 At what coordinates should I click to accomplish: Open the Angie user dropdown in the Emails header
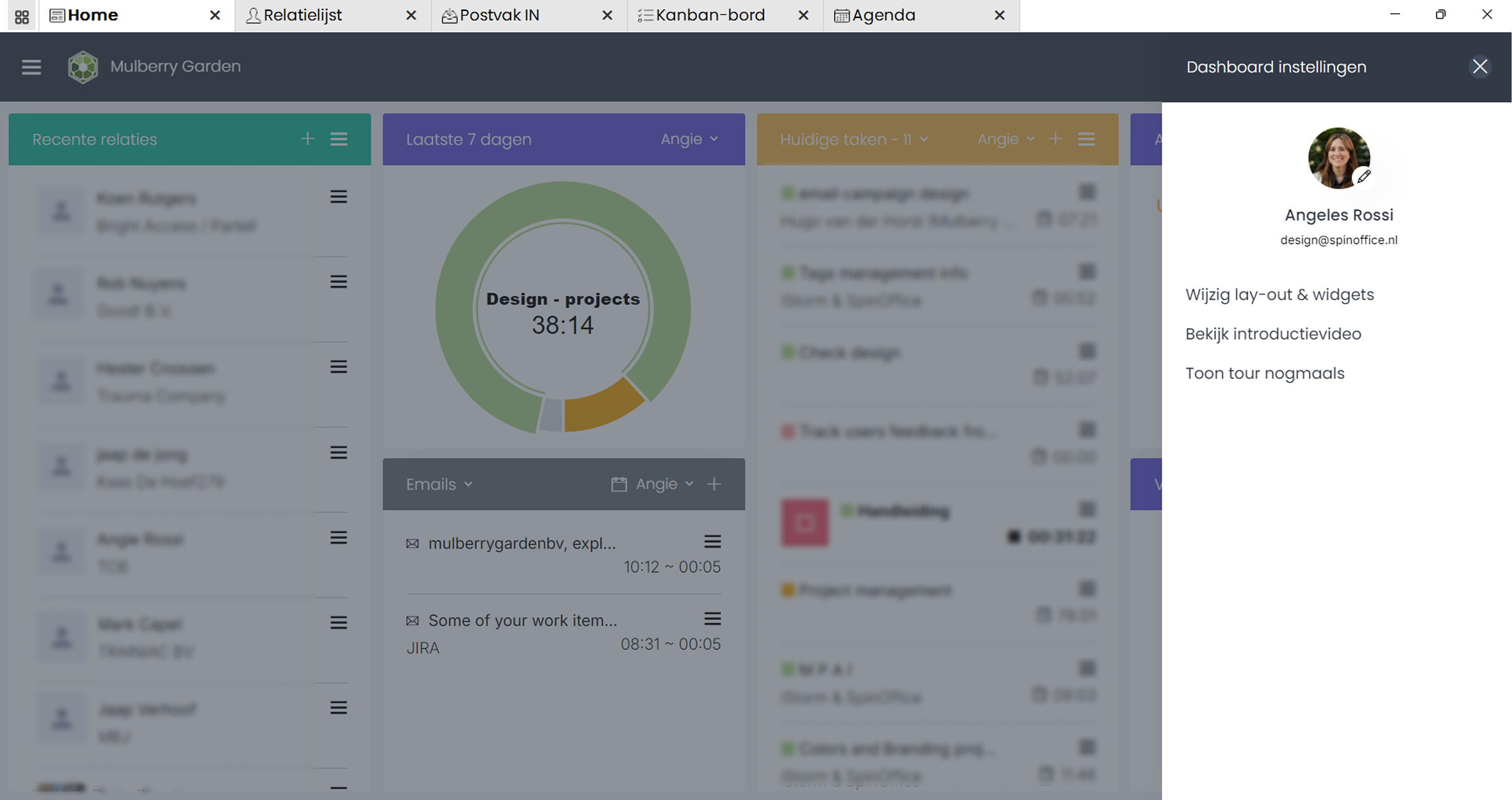click(x=664, y=485)
